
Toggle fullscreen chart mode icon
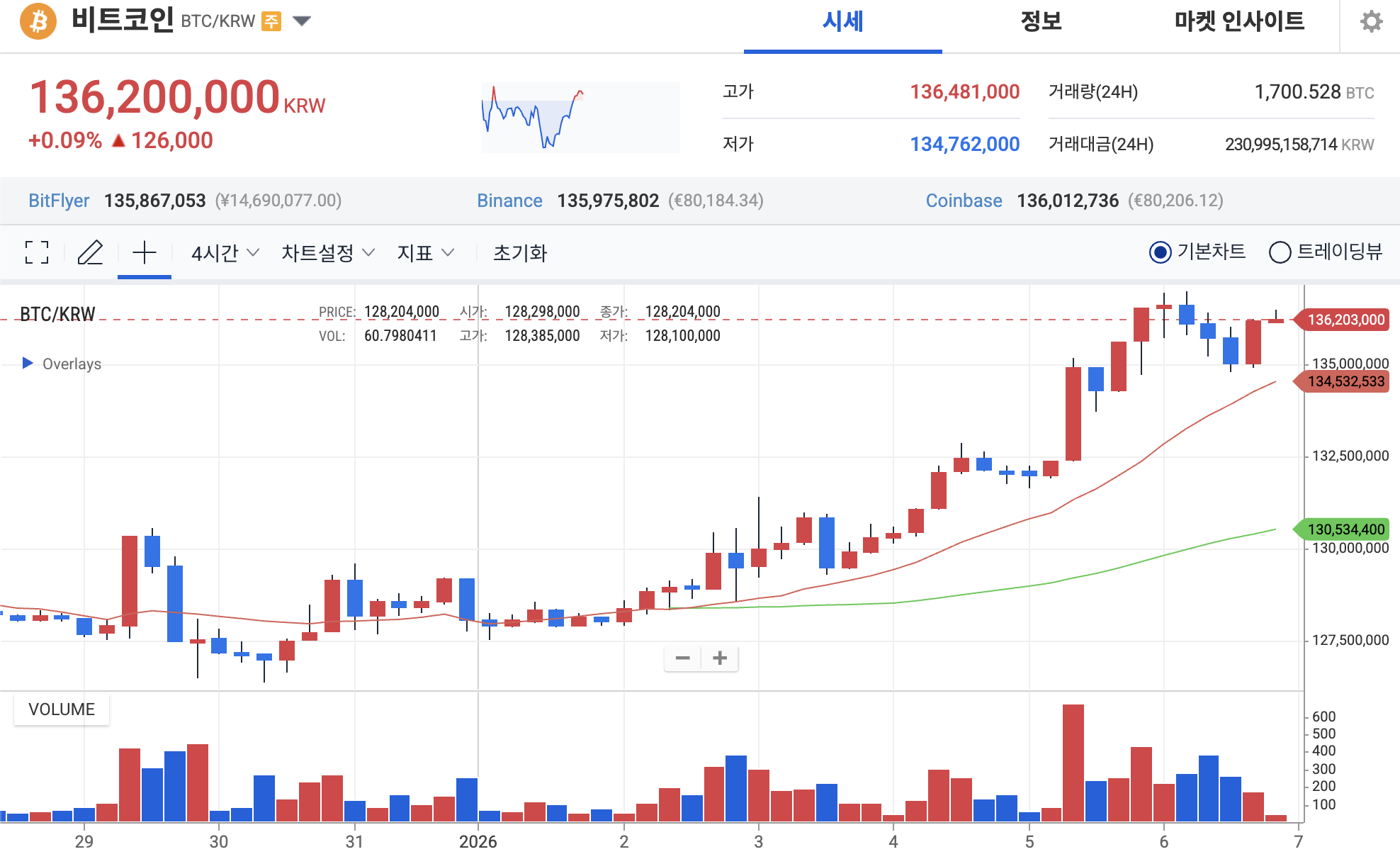[x=37, y=252]
